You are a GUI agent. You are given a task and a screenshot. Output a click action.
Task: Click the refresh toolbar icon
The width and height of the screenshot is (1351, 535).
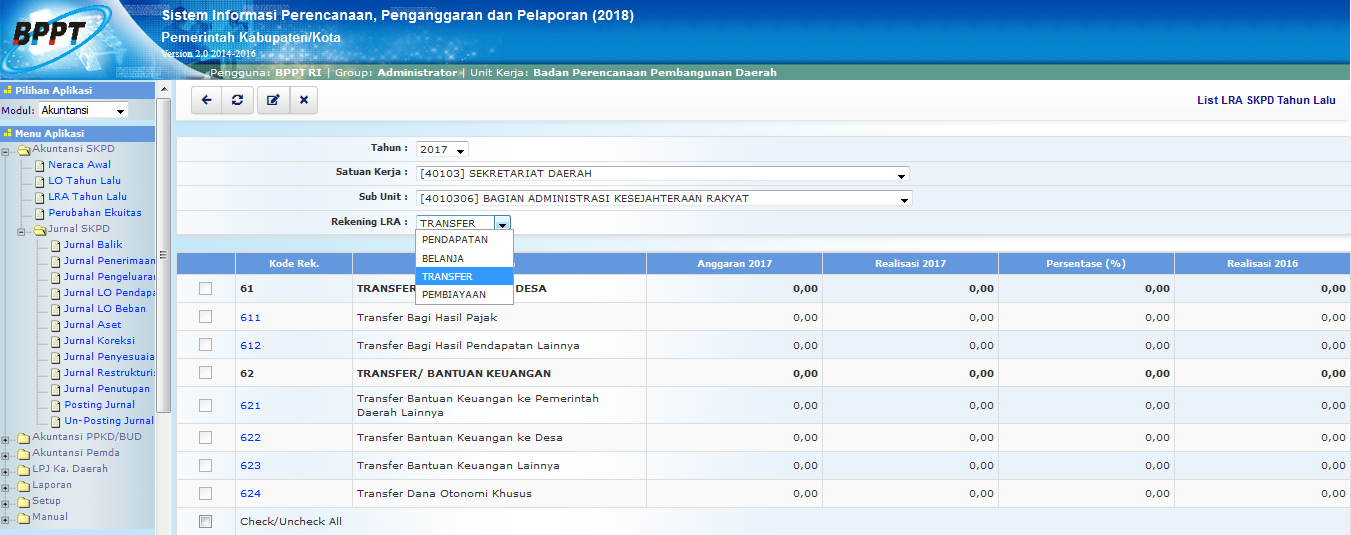coord(236,100)
